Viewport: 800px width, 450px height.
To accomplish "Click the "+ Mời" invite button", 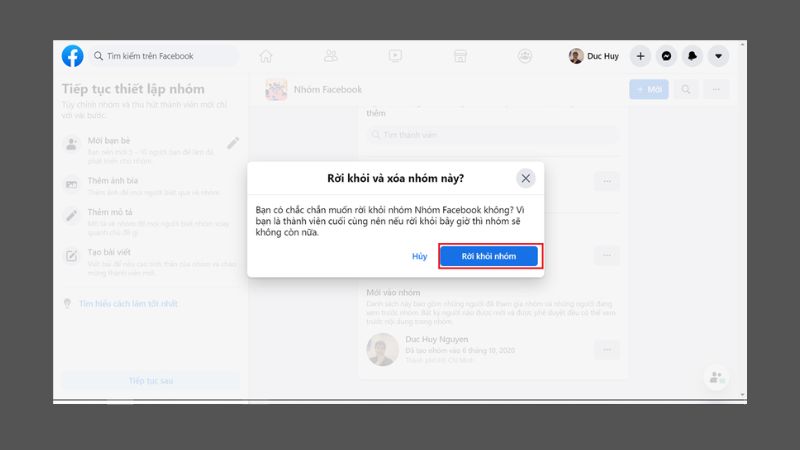I will pos(649,89).
